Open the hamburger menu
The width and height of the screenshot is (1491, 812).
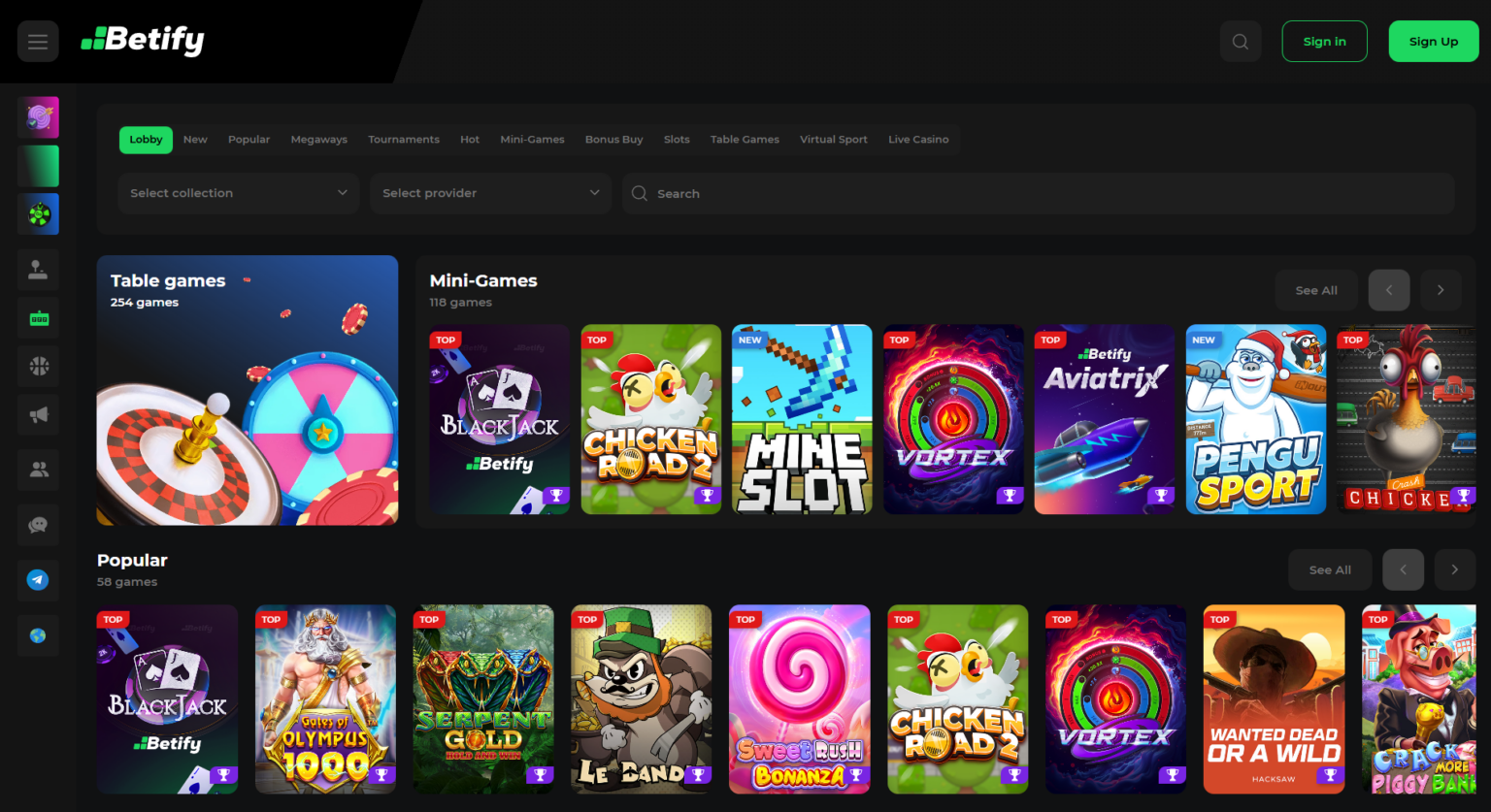(x=38, y=42)
